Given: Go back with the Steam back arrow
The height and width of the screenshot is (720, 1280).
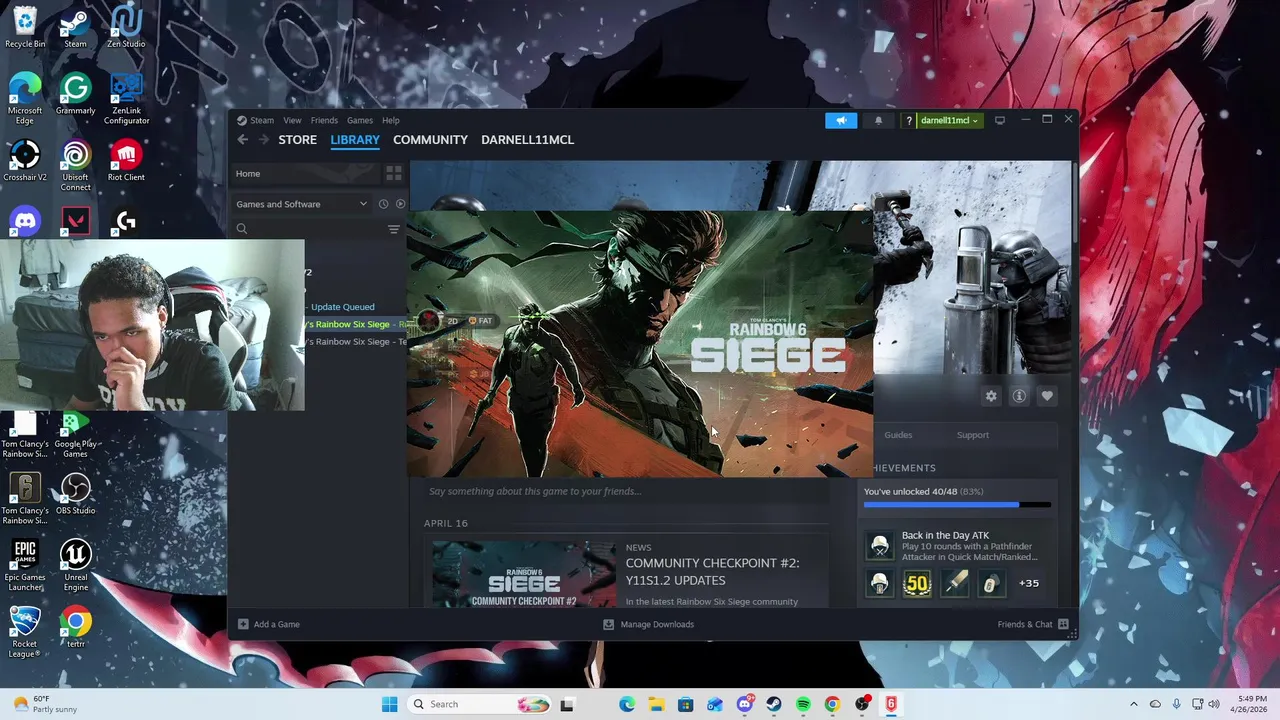Looking at the screenshot, I should (x=243, y=140).
